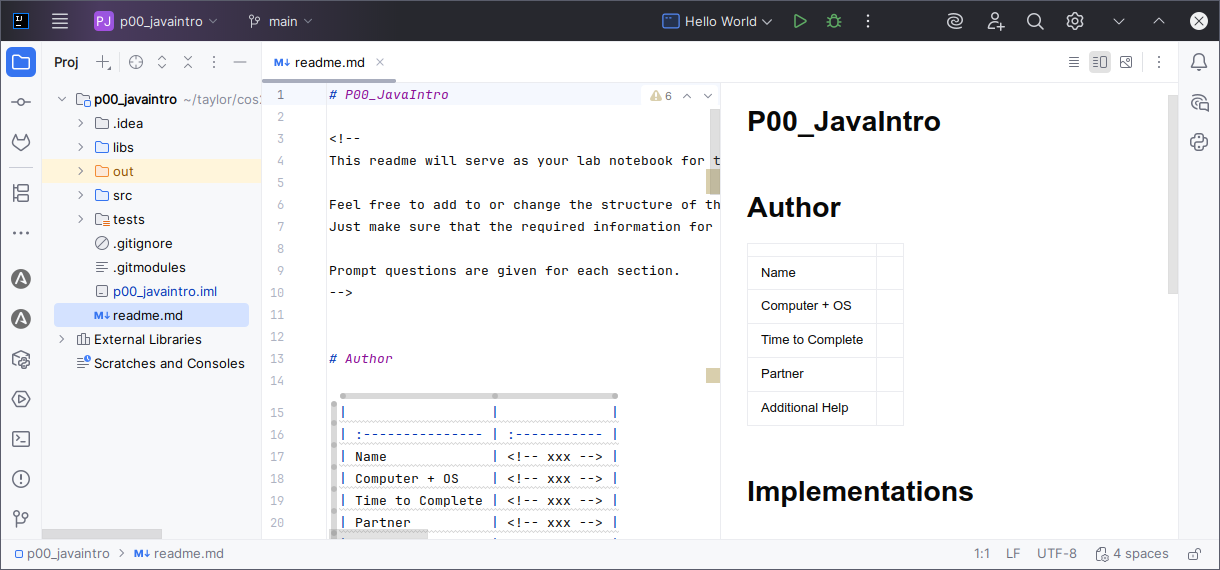Open Hello World run configuration dropdown
Screen dimensions: 1220x570
click(x=718, y=21)
